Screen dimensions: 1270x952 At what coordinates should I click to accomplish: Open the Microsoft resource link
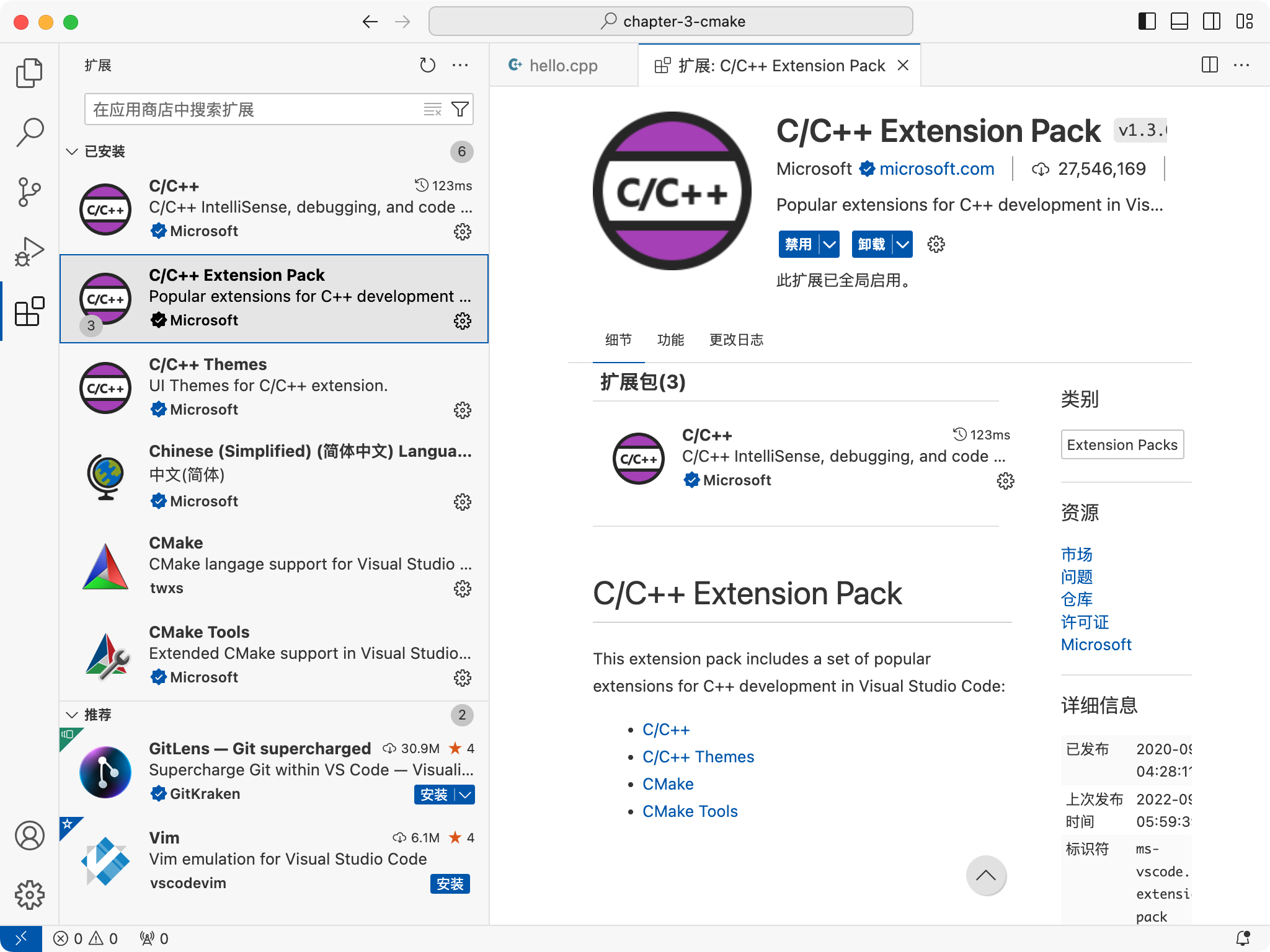(x=1096, y=645)
